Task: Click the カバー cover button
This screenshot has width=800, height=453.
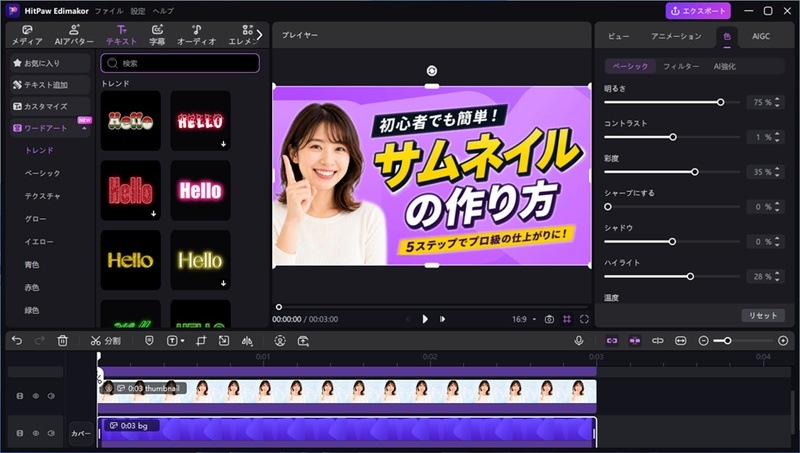Action: coord(81,433)
